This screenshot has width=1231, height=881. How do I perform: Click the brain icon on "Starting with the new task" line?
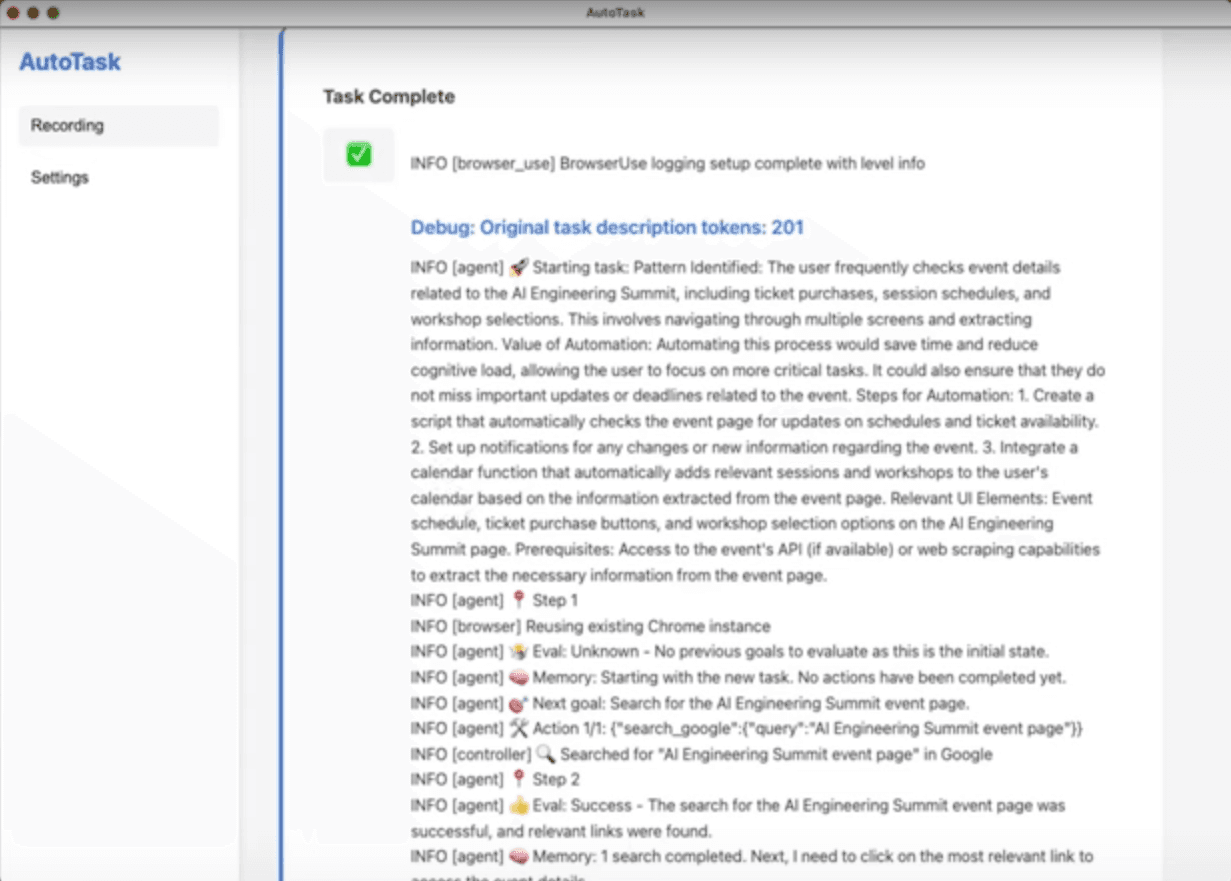pos(518,678)
